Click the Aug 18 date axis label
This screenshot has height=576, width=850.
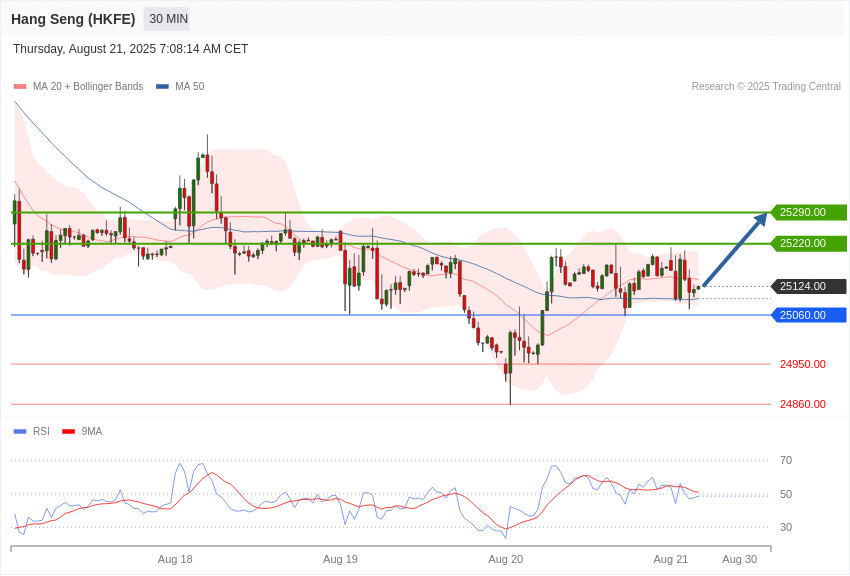175,560
